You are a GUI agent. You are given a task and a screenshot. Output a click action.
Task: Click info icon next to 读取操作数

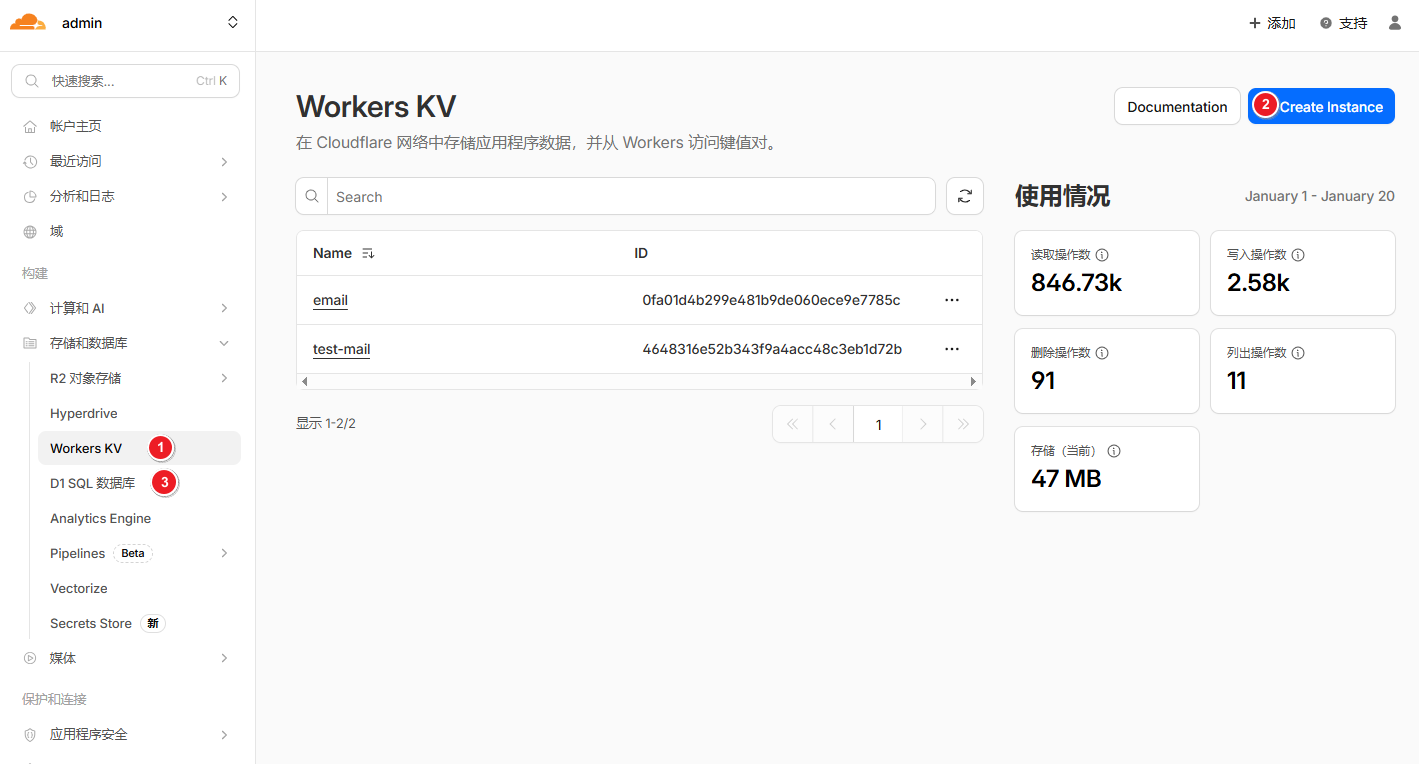[1102, 255]
